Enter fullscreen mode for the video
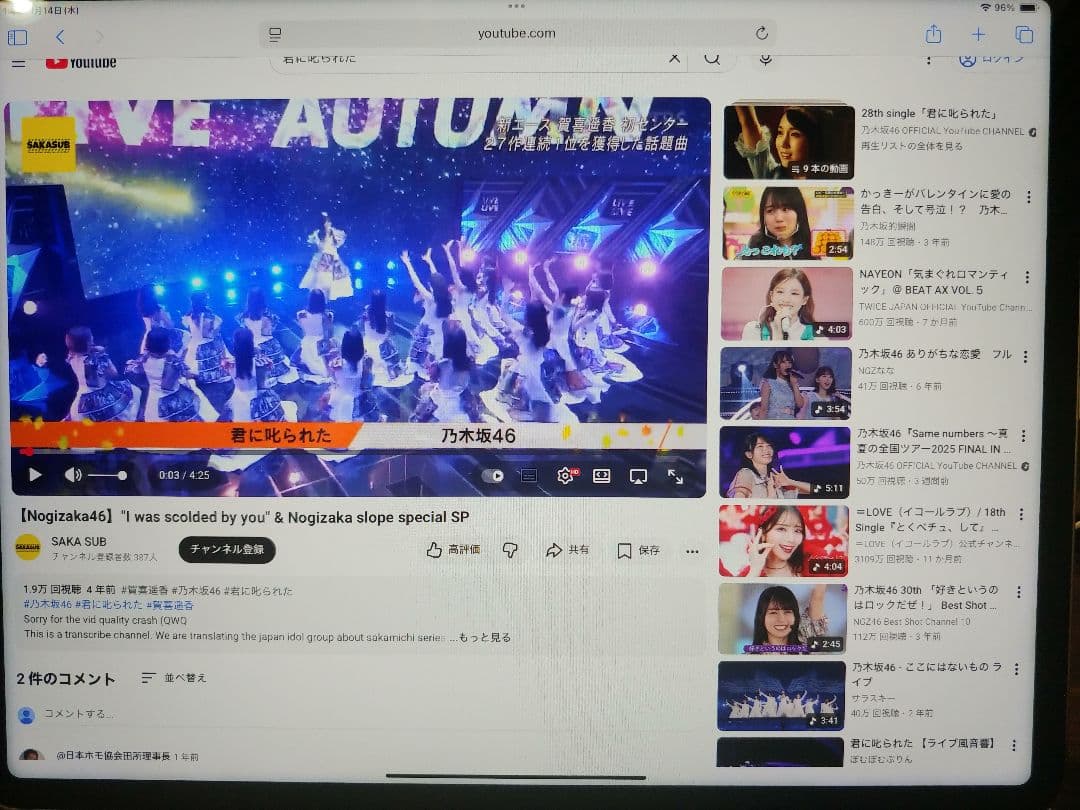Screen dimensions: 1080x810 (675, 477)
